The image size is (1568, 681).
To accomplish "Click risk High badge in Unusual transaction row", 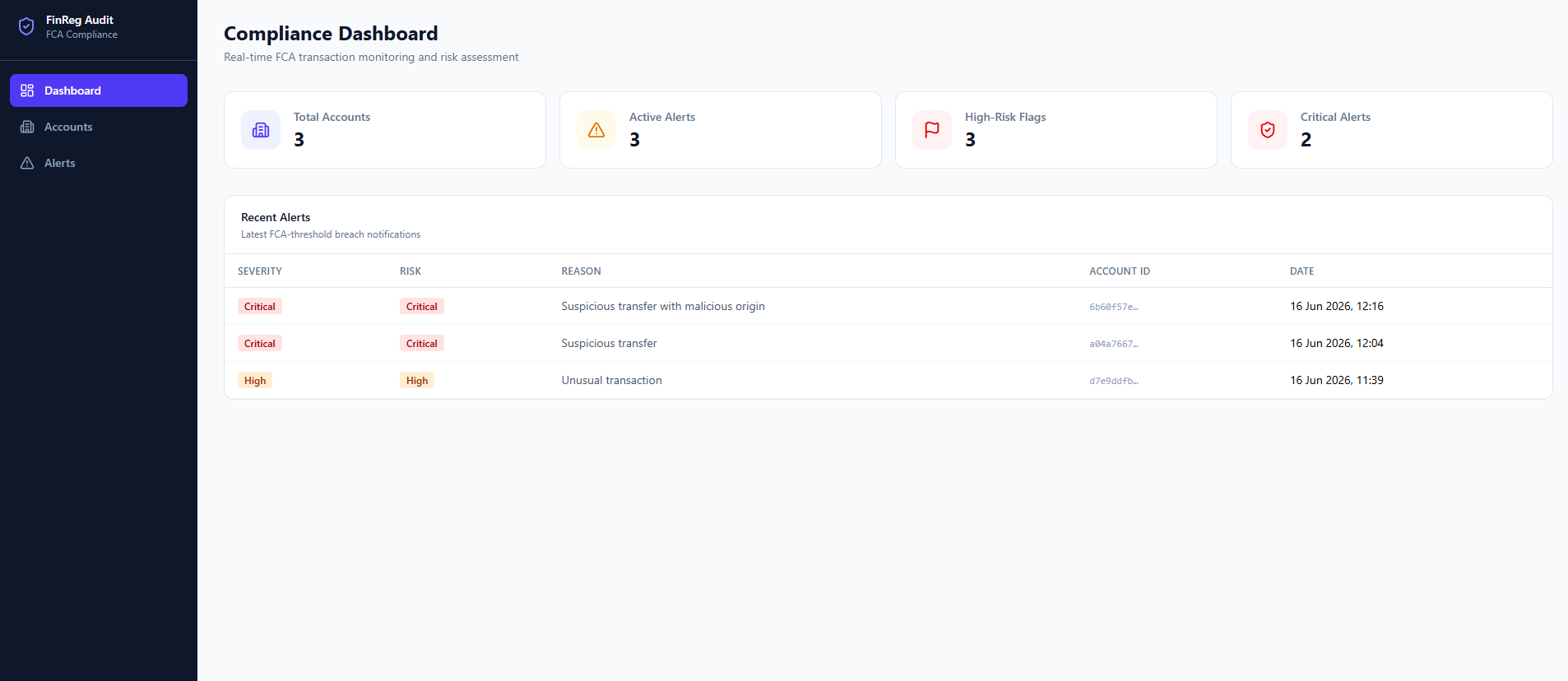I will [417, 380].
